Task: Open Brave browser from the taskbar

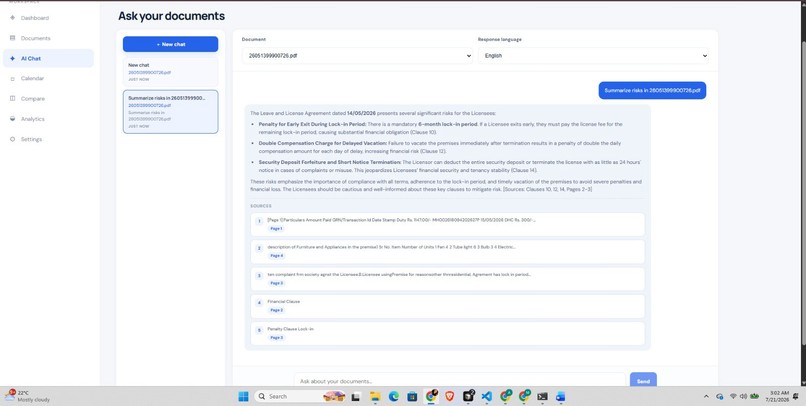Action: [449, 396]
